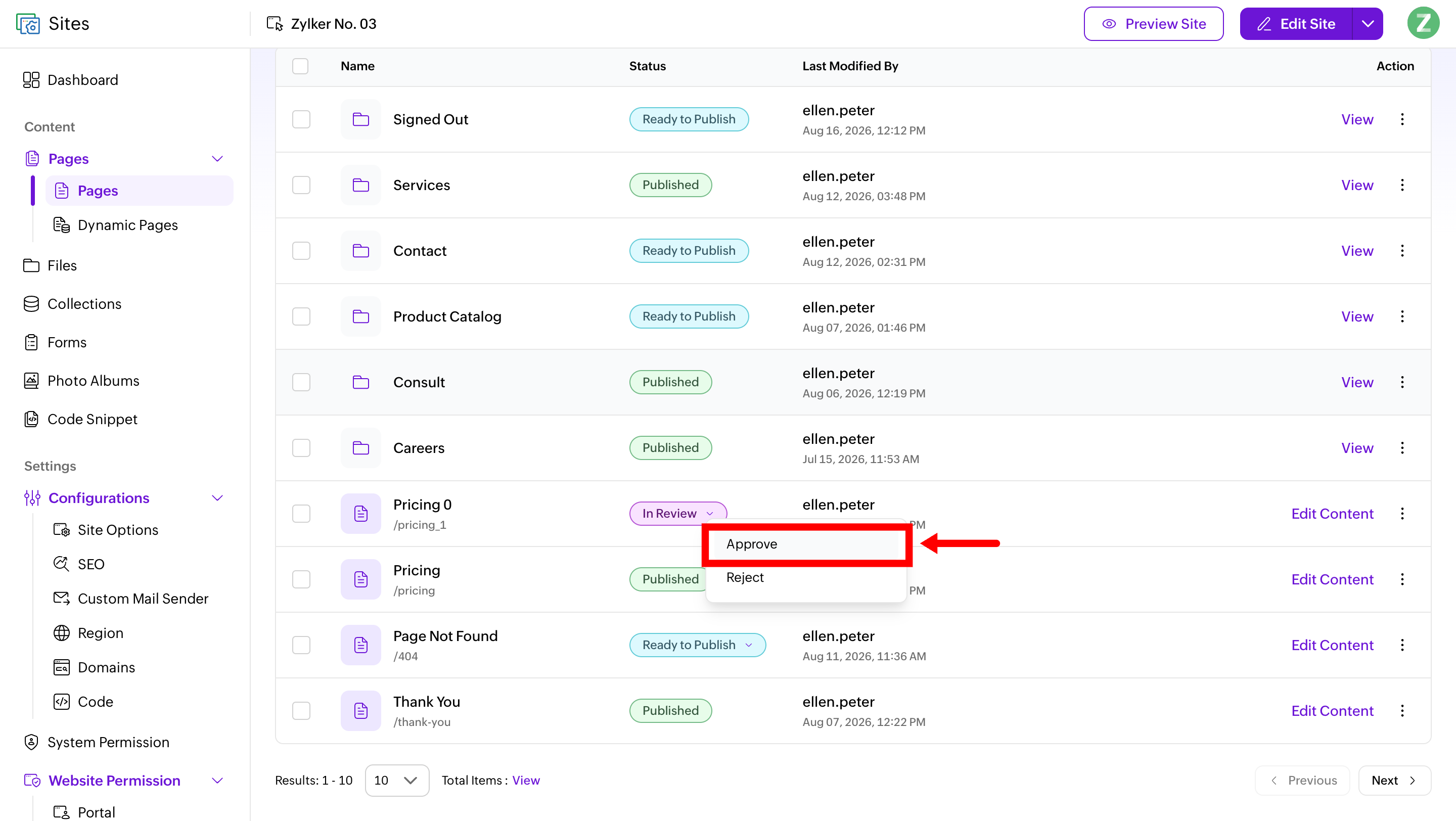Viewport: 1456px width, 821px height.
Task: Collapse the Pages sidebar group
Action: [217, 159]
